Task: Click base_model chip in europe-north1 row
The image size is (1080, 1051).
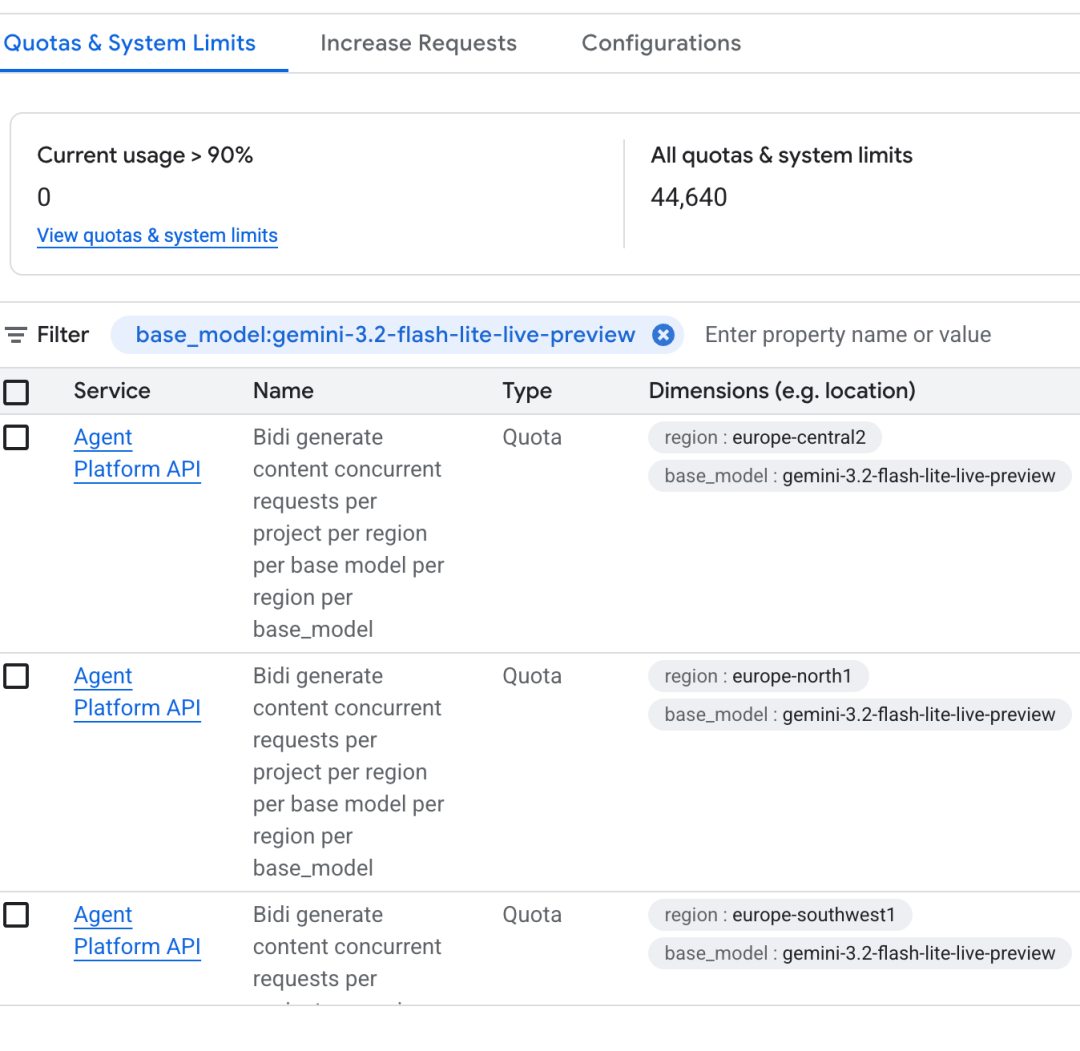Action: coord(860,715)
